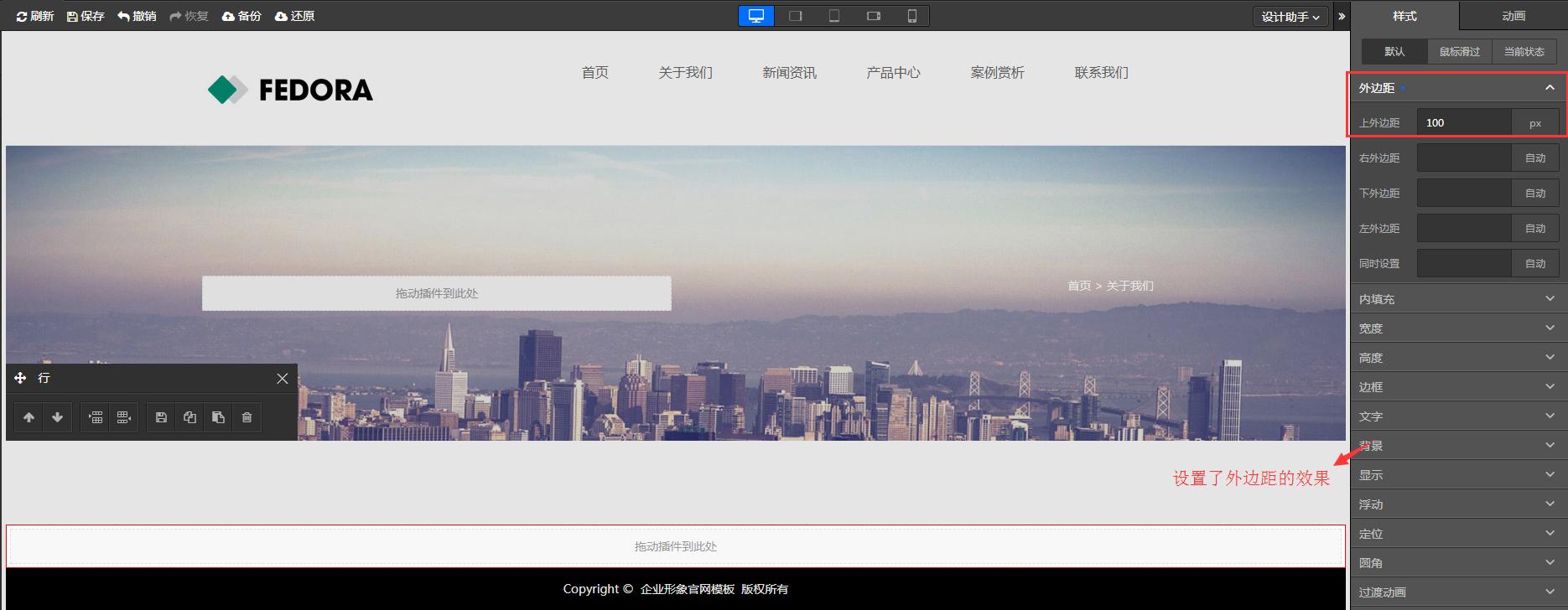
Task: Switch to the 动画 tab
Action: pyautogui.click(x=1513, y=16)
